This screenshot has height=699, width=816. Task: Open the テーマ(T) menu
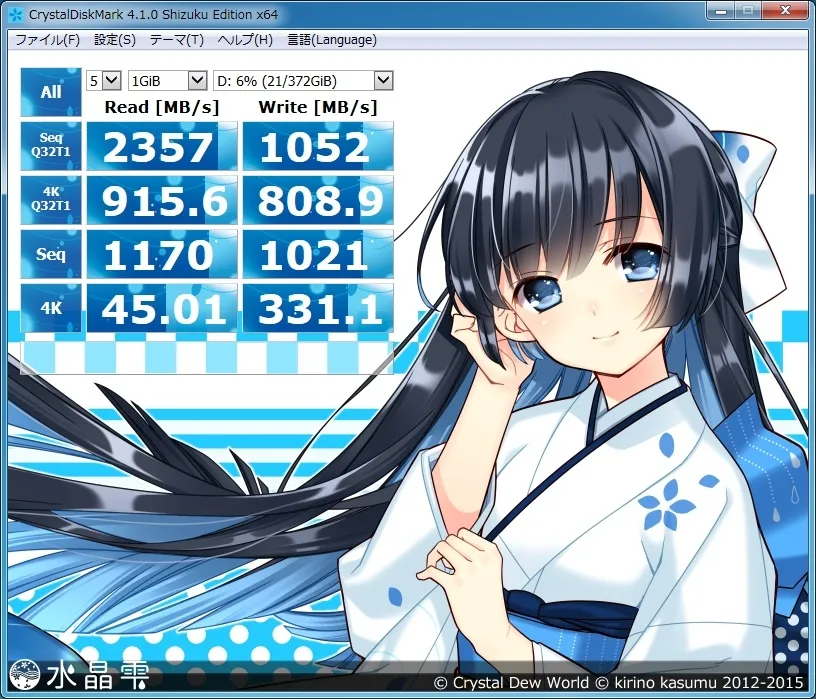pos(176,40)
